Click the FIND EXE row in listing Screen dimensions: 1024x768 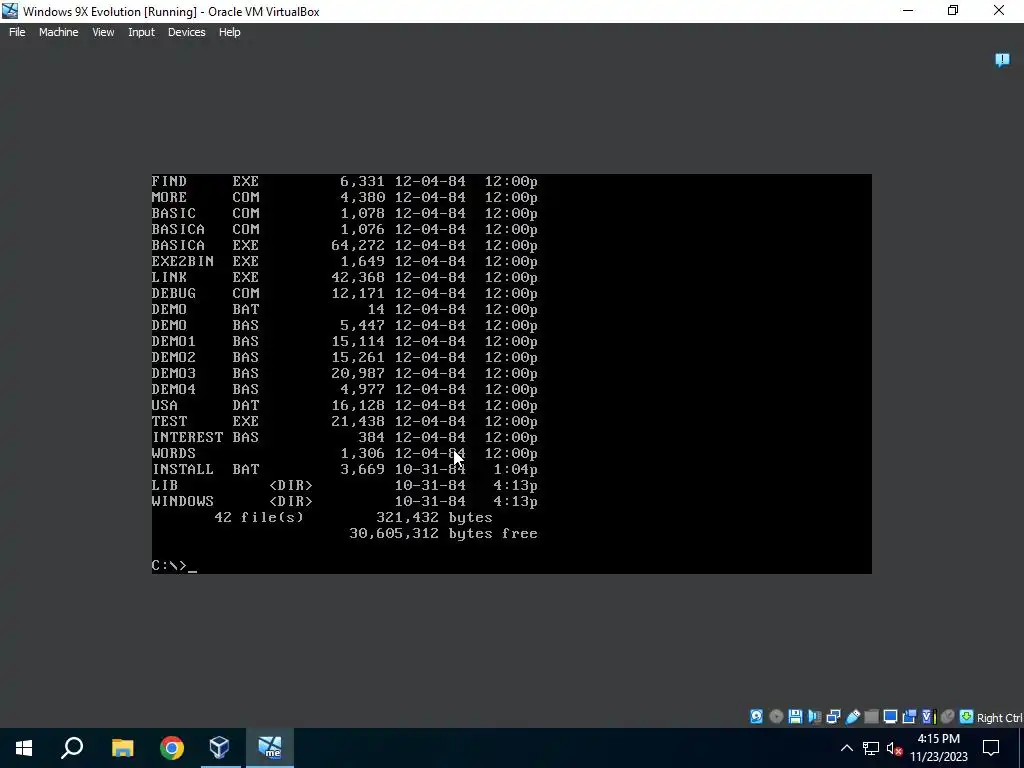344,182
